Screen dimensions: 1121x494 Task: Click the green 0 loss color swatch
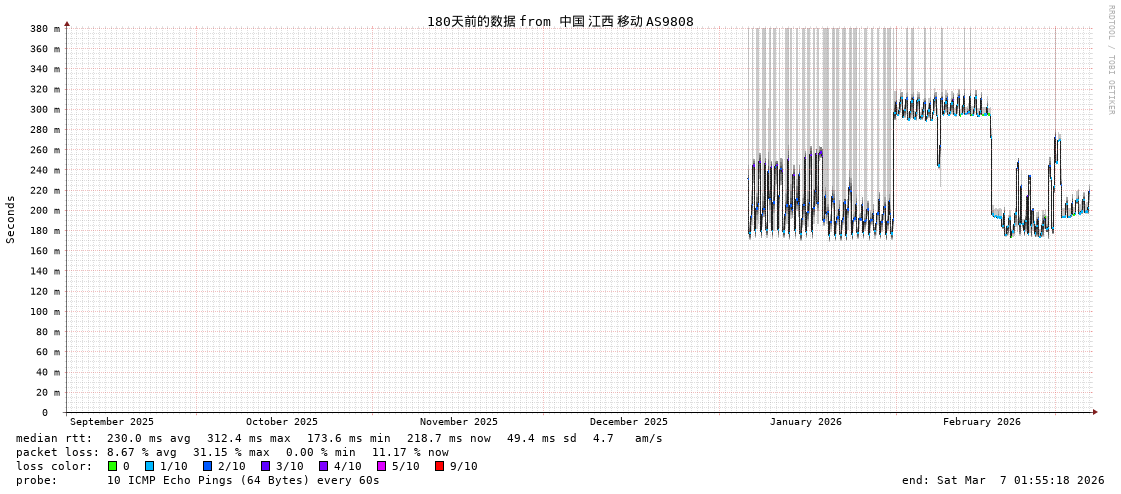click(x=113, y=466)
